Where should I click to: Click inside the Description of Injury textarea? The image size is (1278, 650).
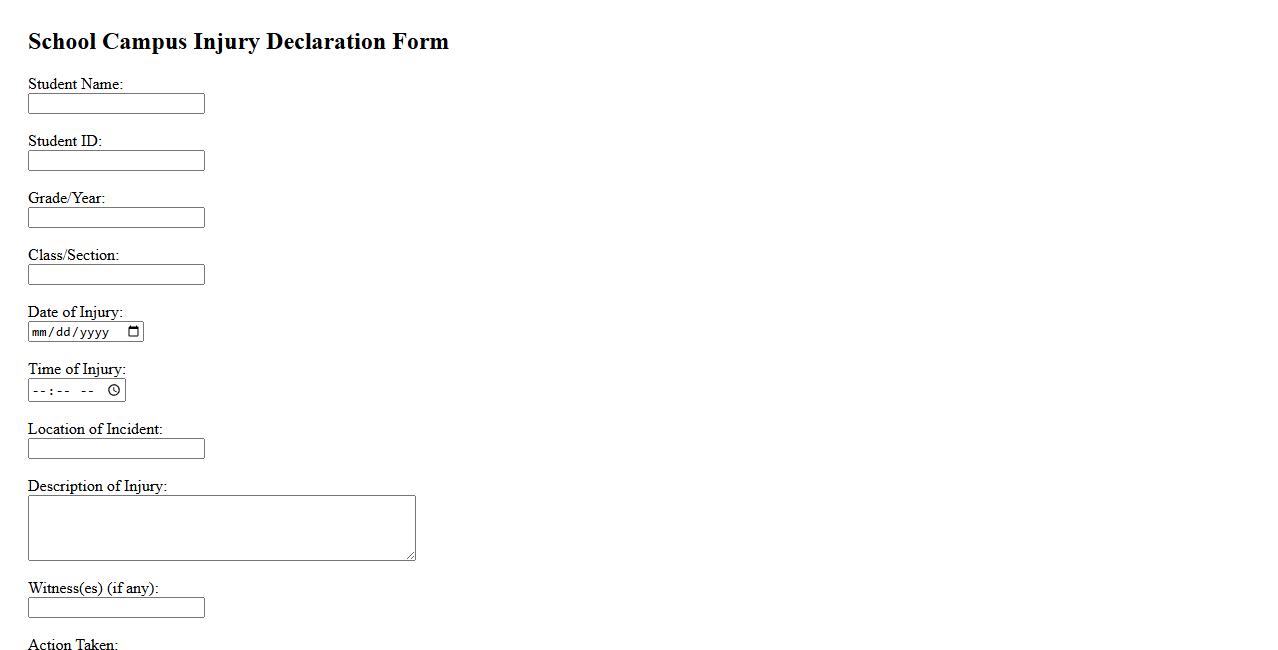221,527
